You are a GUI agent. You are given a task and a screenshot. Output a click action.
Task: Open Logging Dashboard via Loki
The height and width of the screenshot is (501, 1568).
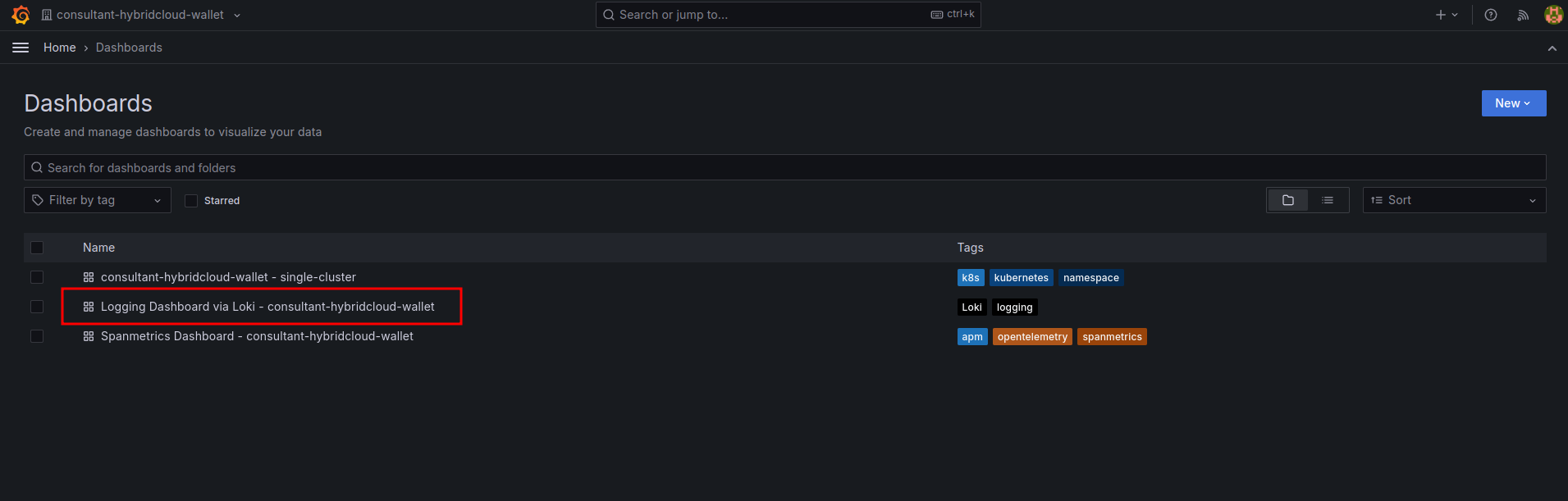pyautogui.click(x=267, y=307)
